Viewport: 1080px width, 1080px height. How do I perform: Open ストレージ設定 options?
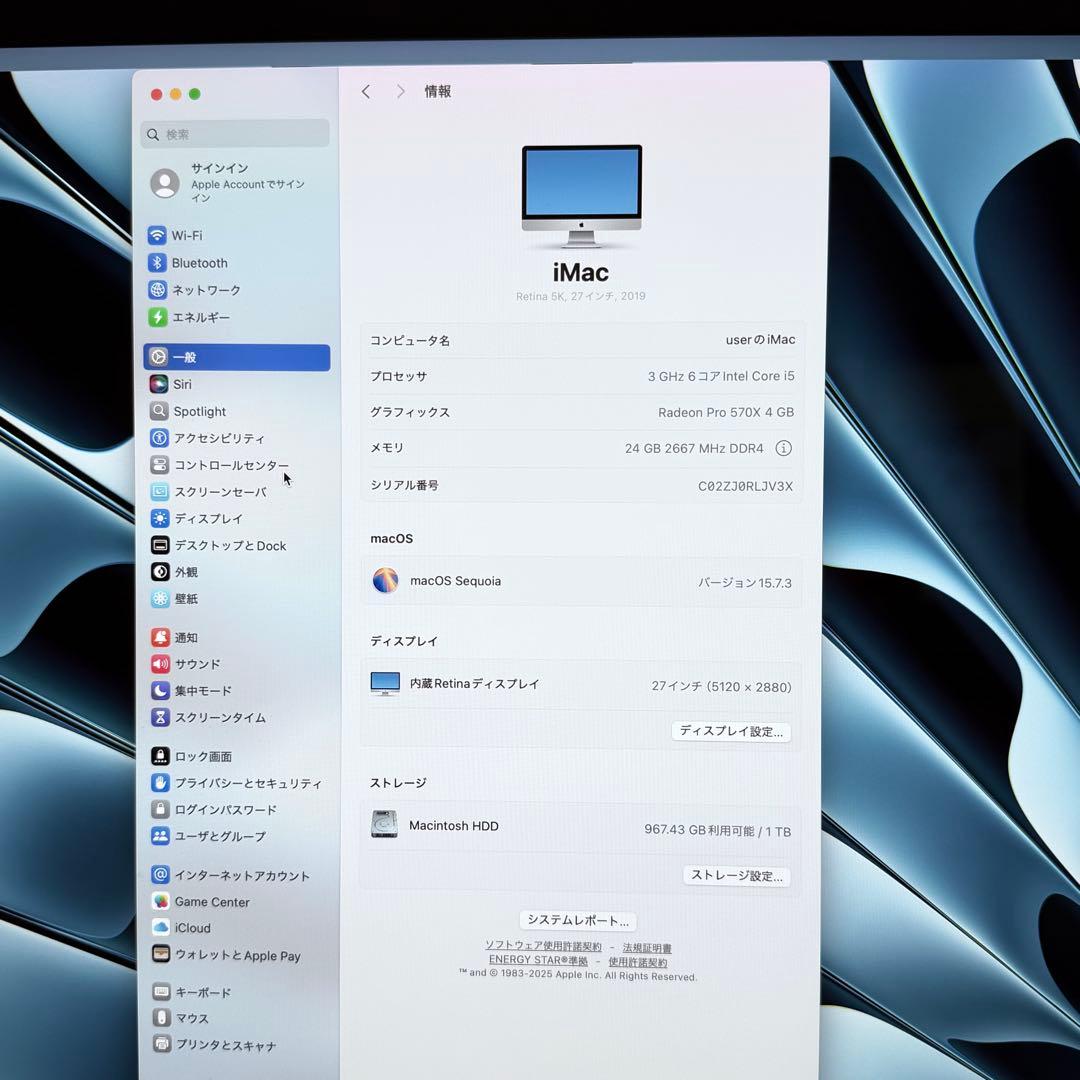[737, 876]
